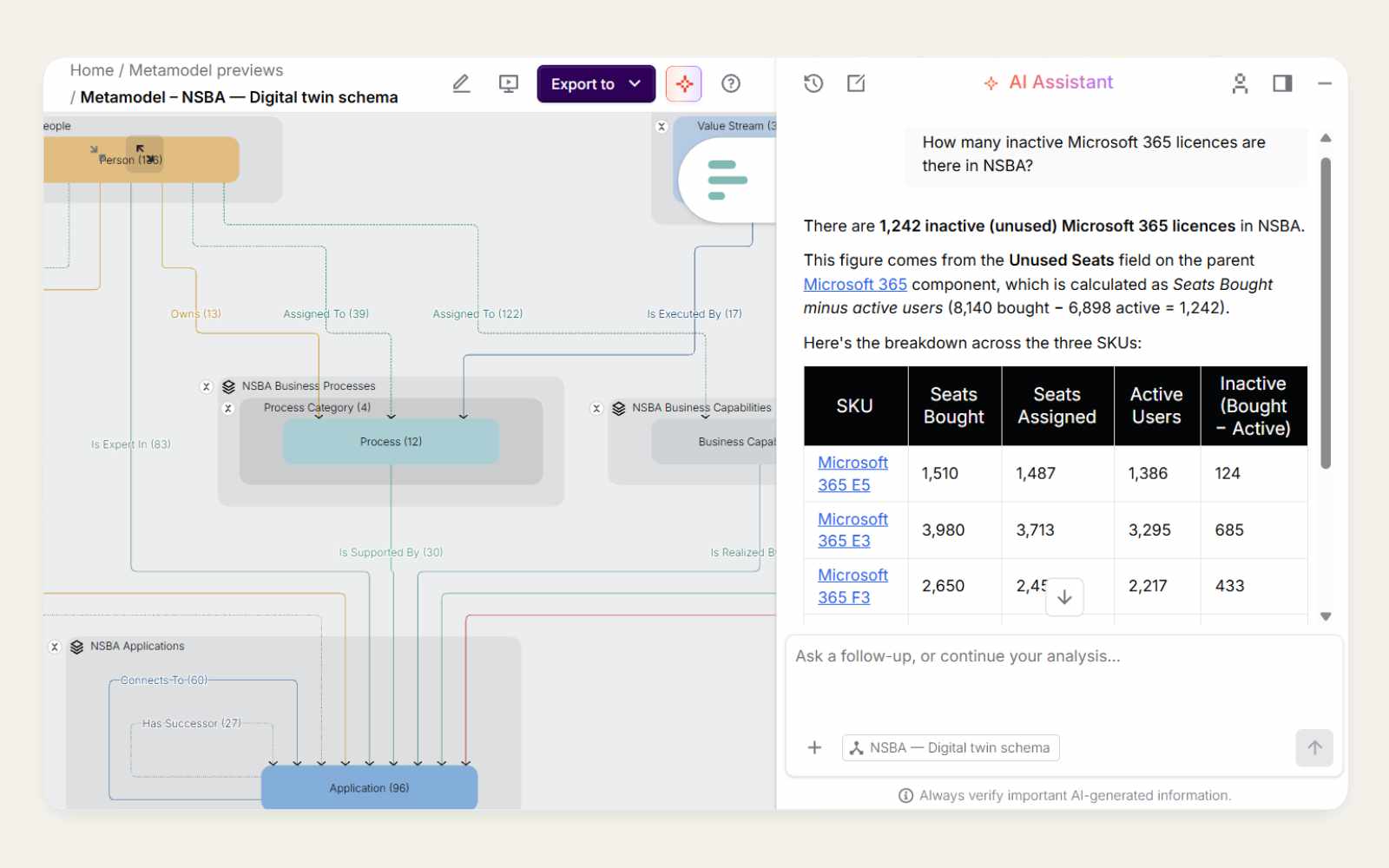Start a new chat compose icon
Image resolution: width=1389 pixels, height=868 pixels.
coord(856,83)
